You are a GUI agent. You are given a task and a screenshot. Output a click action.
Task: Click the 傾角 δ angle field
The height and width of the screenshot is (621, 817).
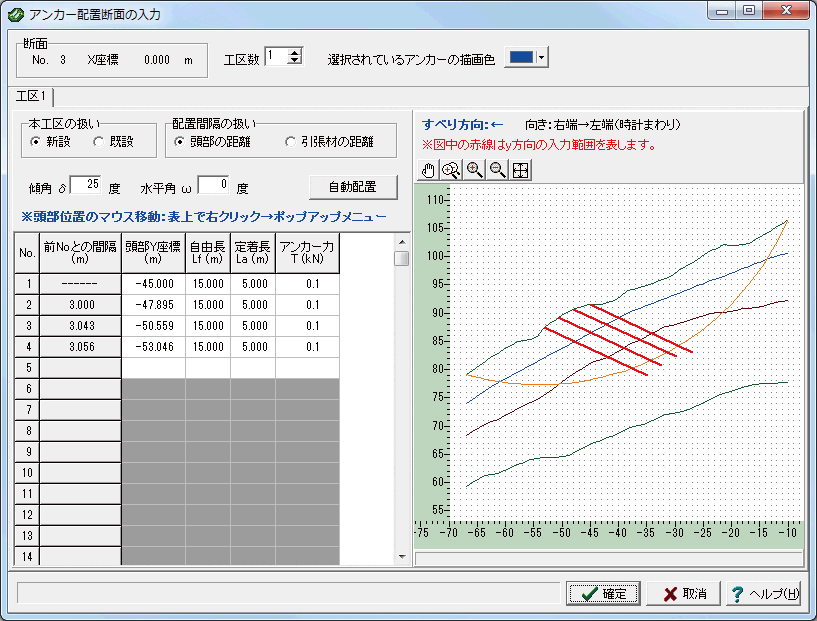(85, 184)
